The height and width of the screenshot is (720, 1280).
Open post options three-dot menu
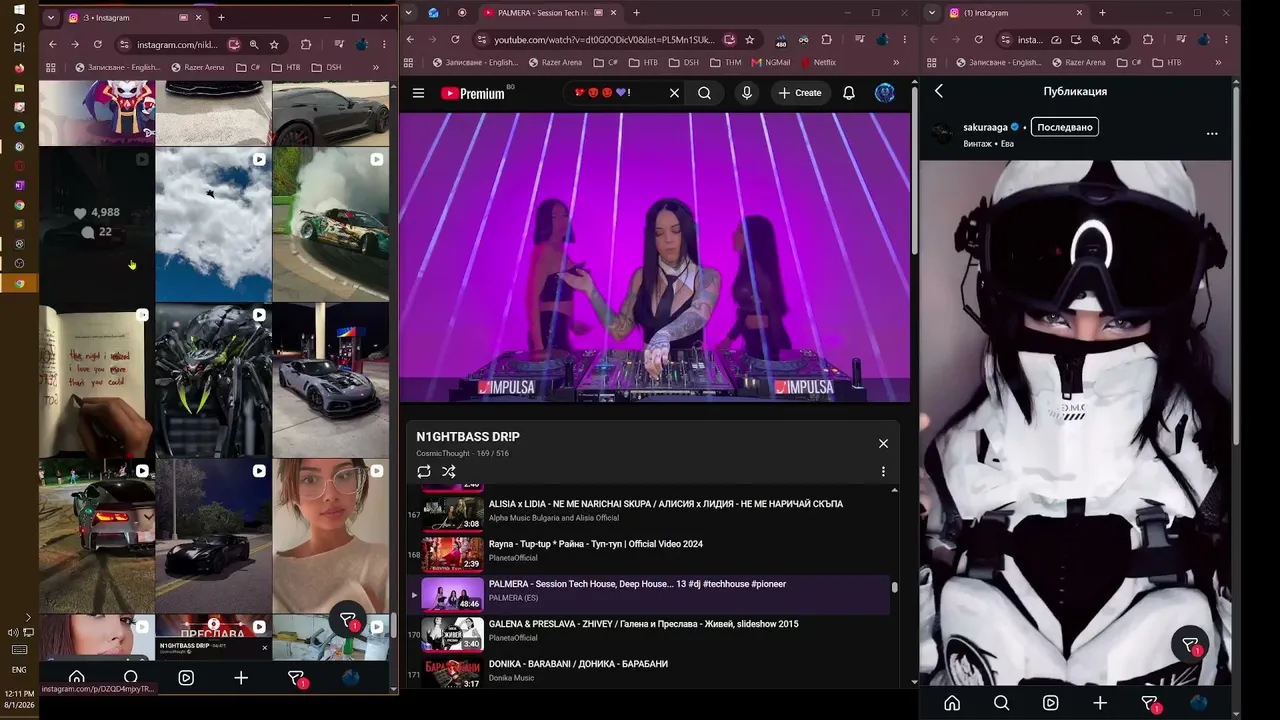pos(1212,133)
